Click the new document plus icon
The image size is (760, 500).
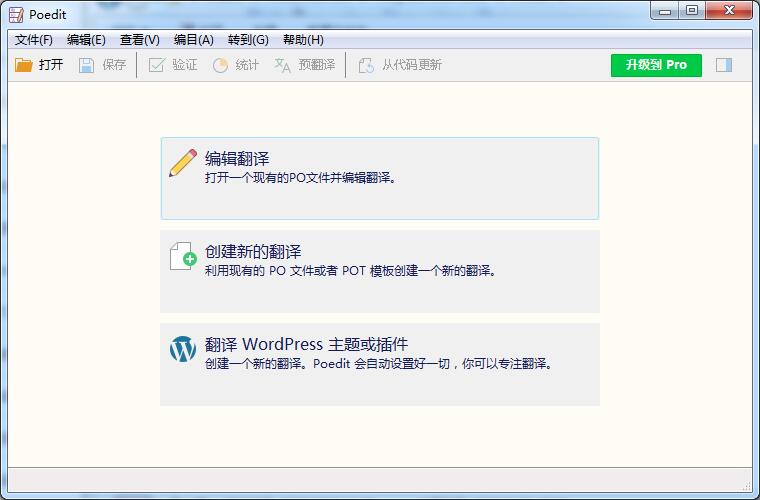coord(183,256)
